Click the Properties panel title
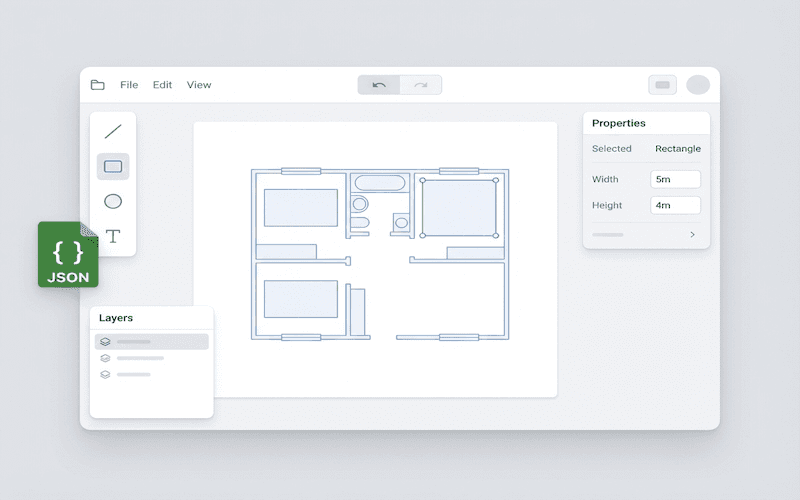Image resolution: width=800 pixels, height=500 pixels. pyautogui.click(x=618, y=123)
